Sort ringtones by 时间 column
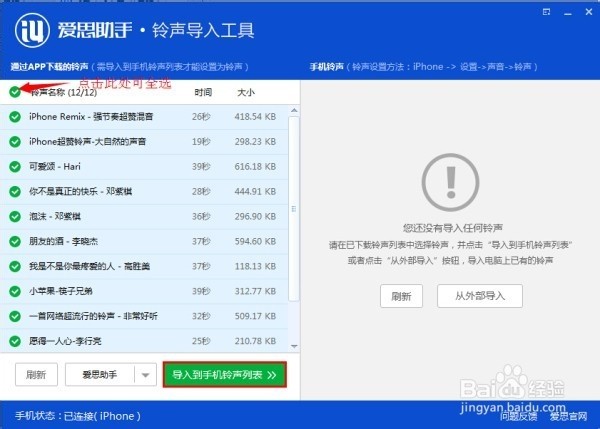 pyautogui.click(x=203, y=92)
